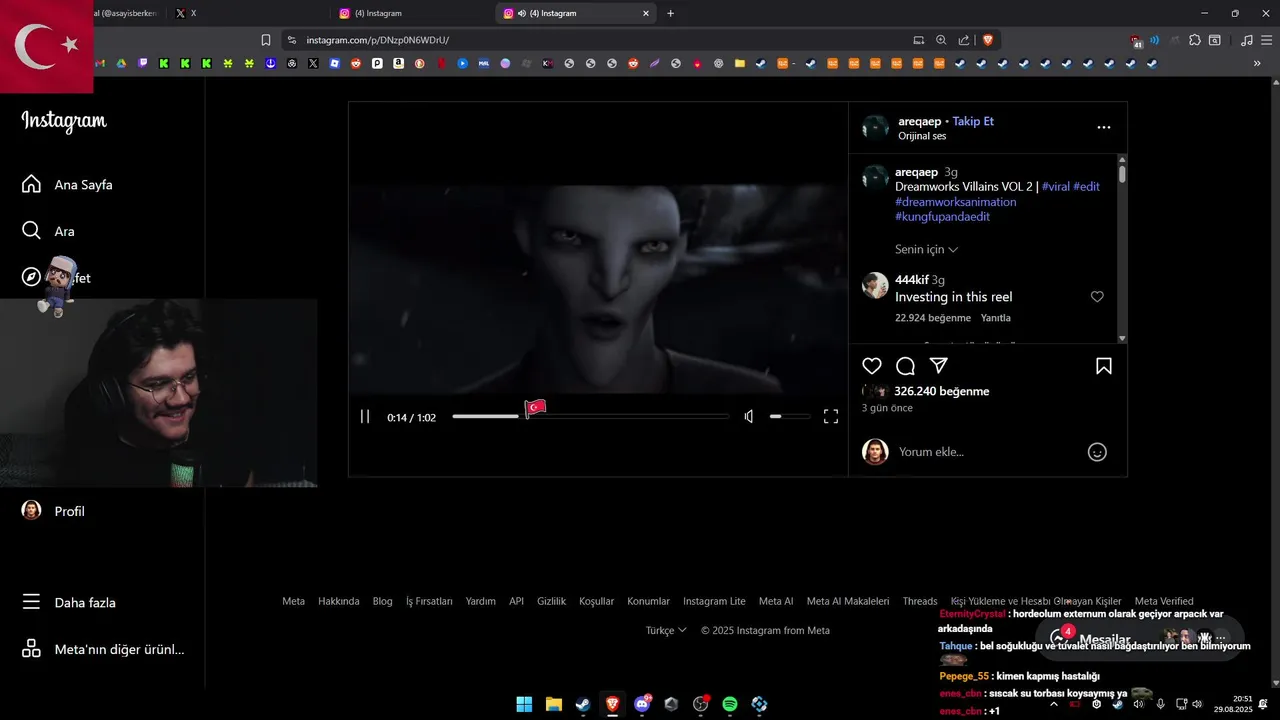The height and width of the screenshot is (720, 1280).
Task: Open a new browser tab
Action: coord(670,13)
